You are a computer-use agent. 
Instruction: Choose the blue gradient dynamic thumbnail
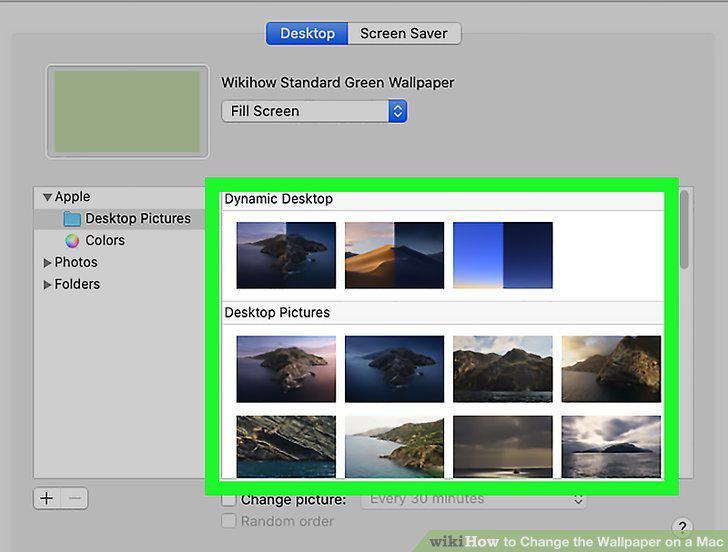tap(503, 255)
